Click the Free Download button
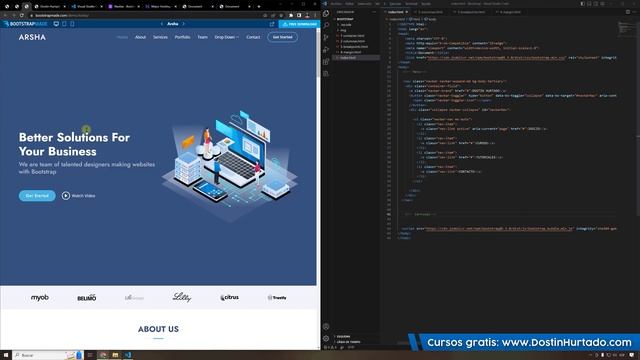Viewport: 640px width, 360px height. [x=300, y=24]
